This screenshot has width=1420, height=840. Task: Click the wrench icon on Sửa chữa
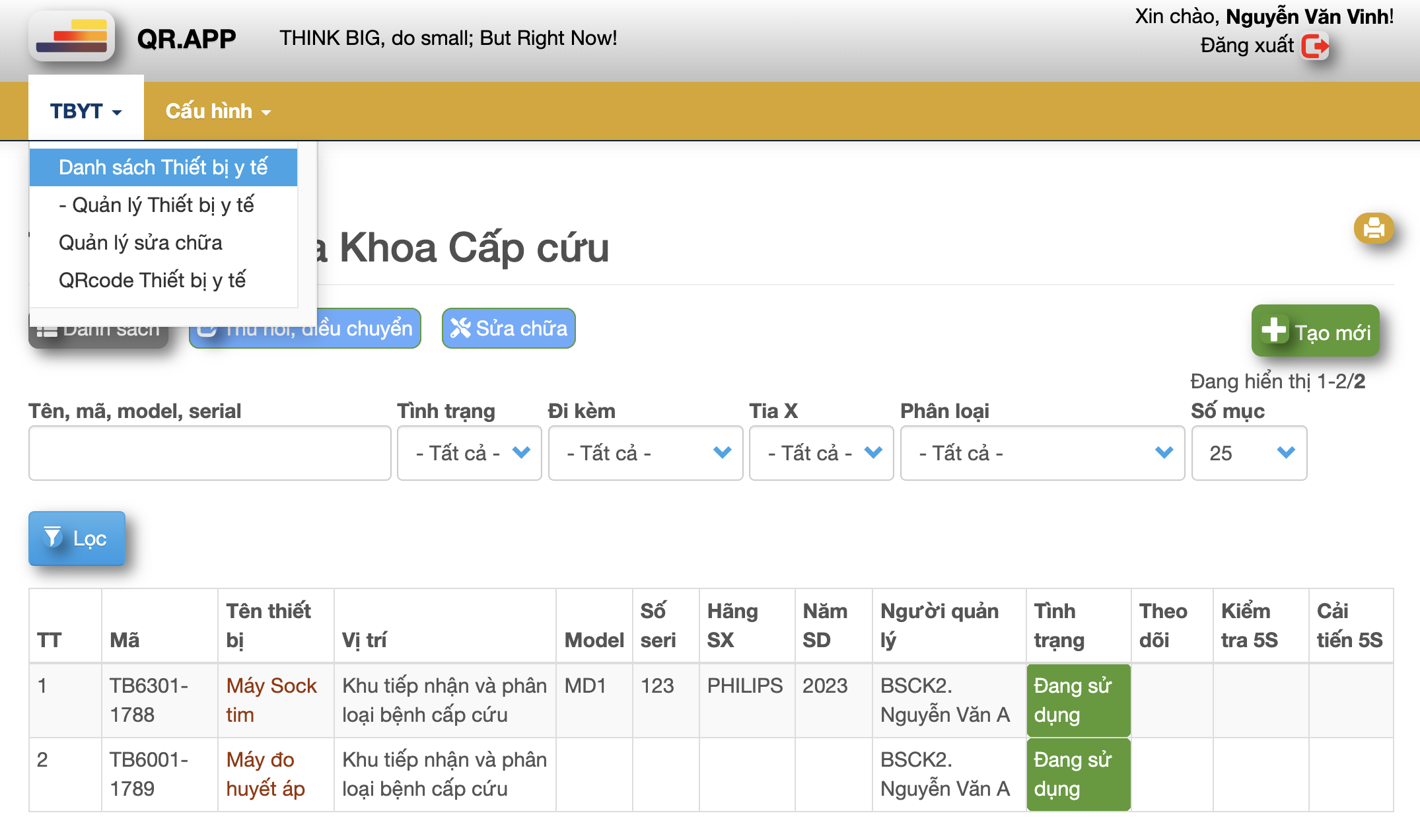(x=460, y=328)
